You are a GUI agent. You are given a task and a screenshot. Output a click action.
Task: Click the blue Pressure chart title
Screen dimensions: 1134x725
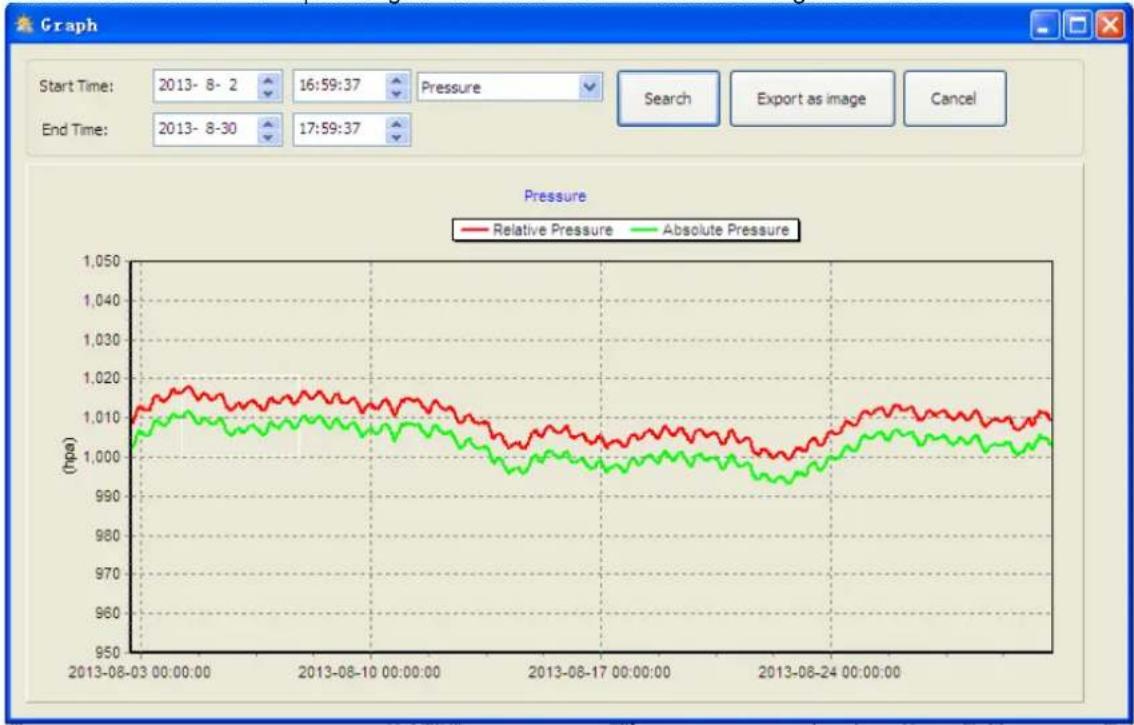555,196
